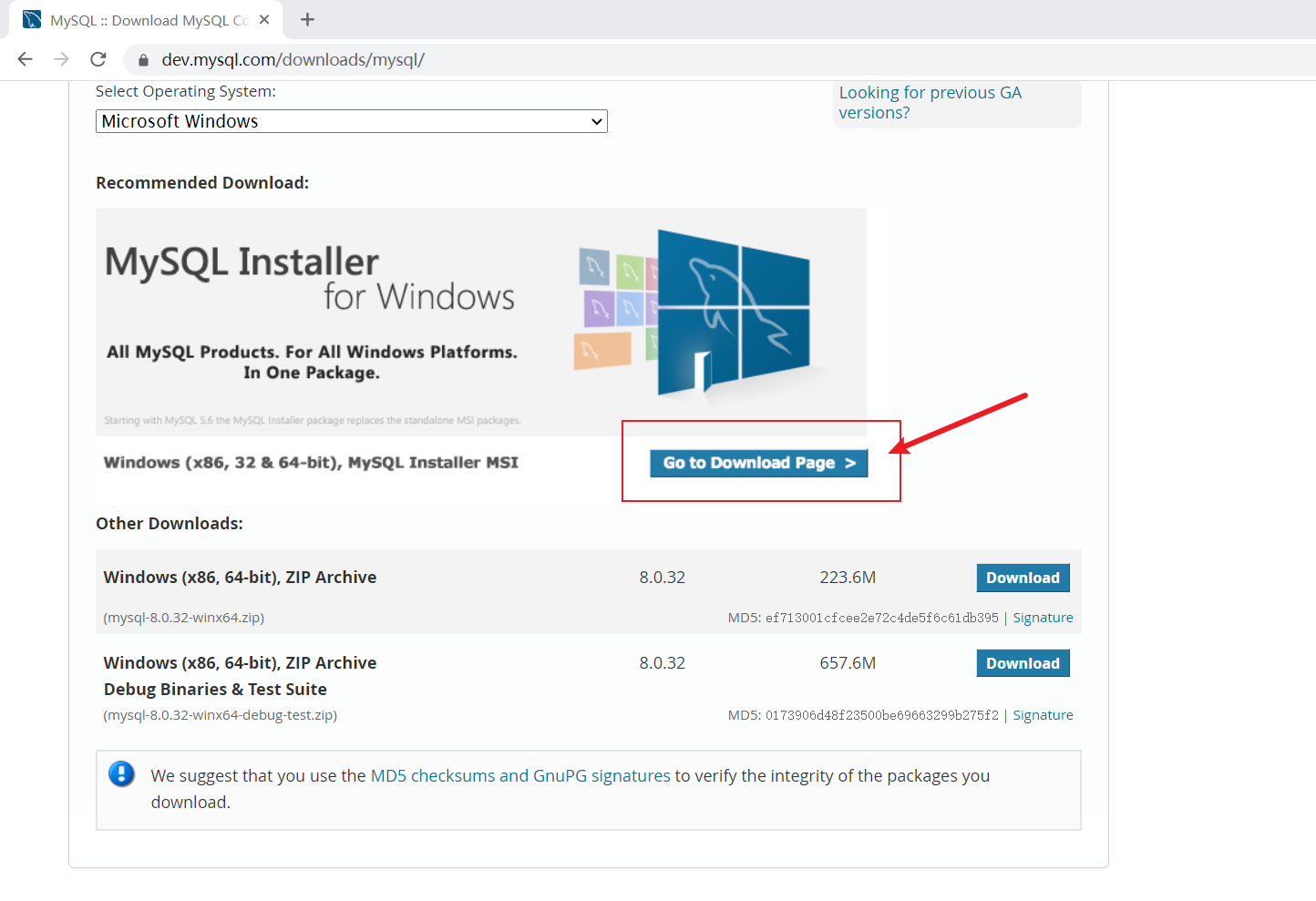The height and width of the screenshot is (901, 1316).
Task: Click the browser forward arrow
Action: pos(62,59)
